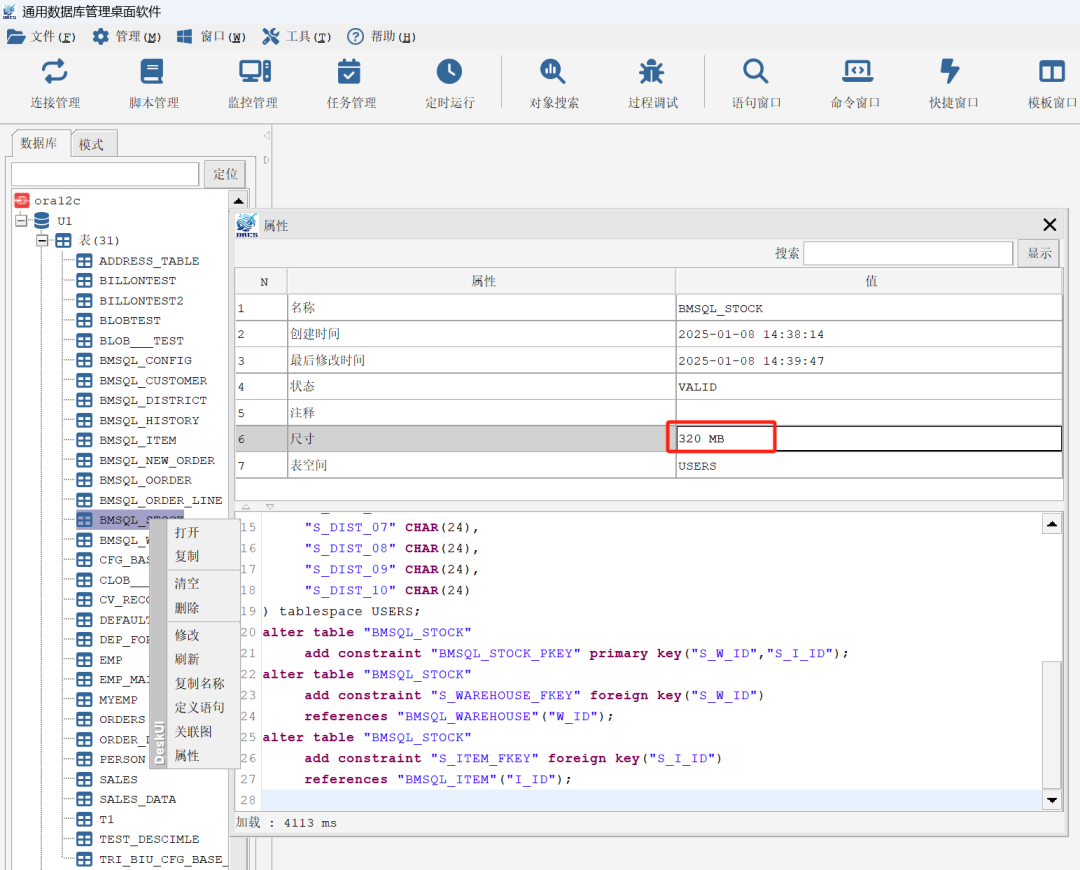
Task: Open the 对象搜索 object search icon
Action: [553, 72]
